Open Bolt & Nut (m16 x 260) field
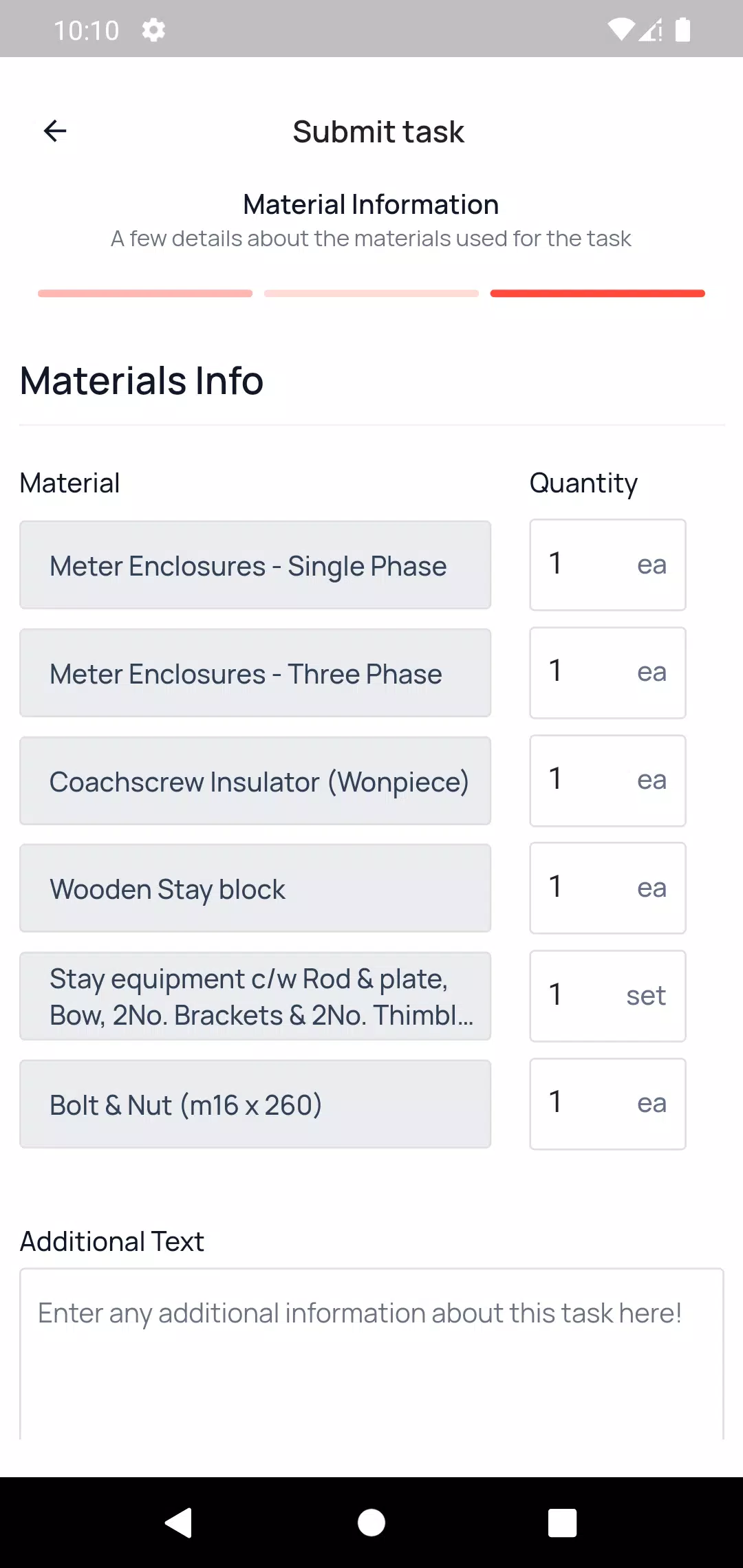743x1568 pixels. point(255,1104)
